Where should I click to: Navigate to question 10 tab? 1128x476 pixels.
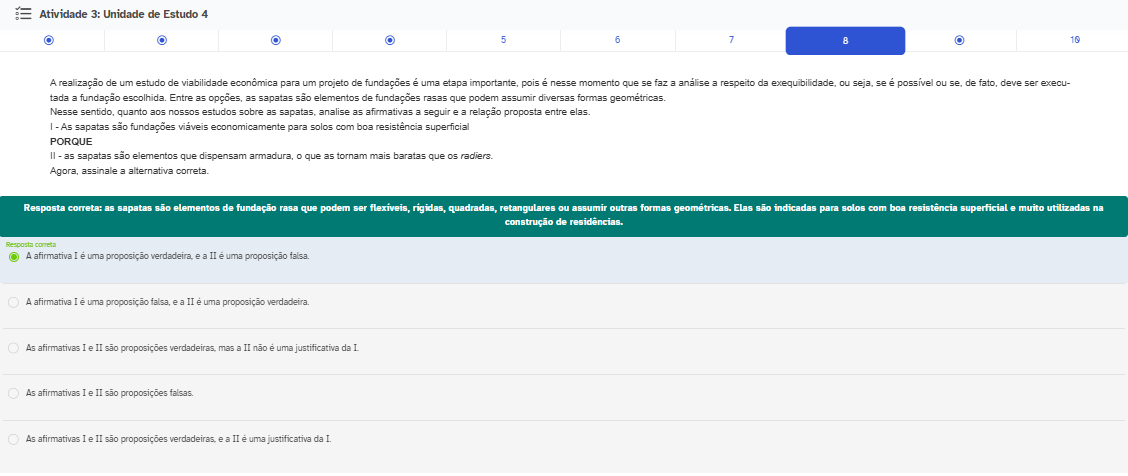coord(1074,40)
